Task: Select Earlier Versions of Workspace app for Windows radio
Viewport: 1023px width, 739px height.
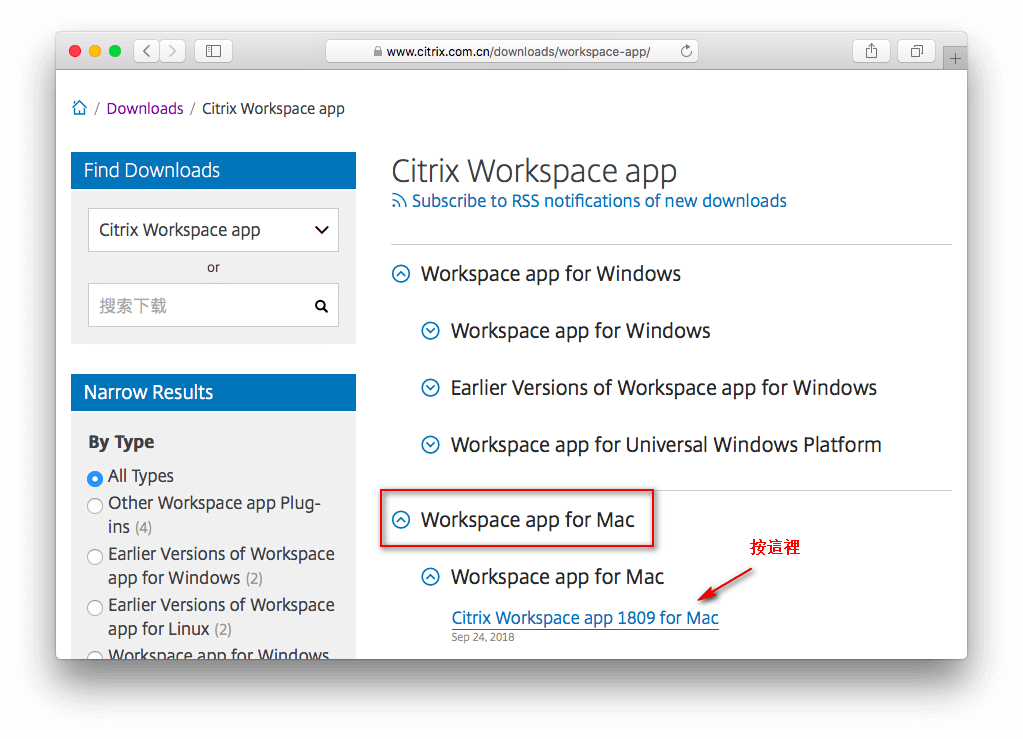Action: point(95,556)
